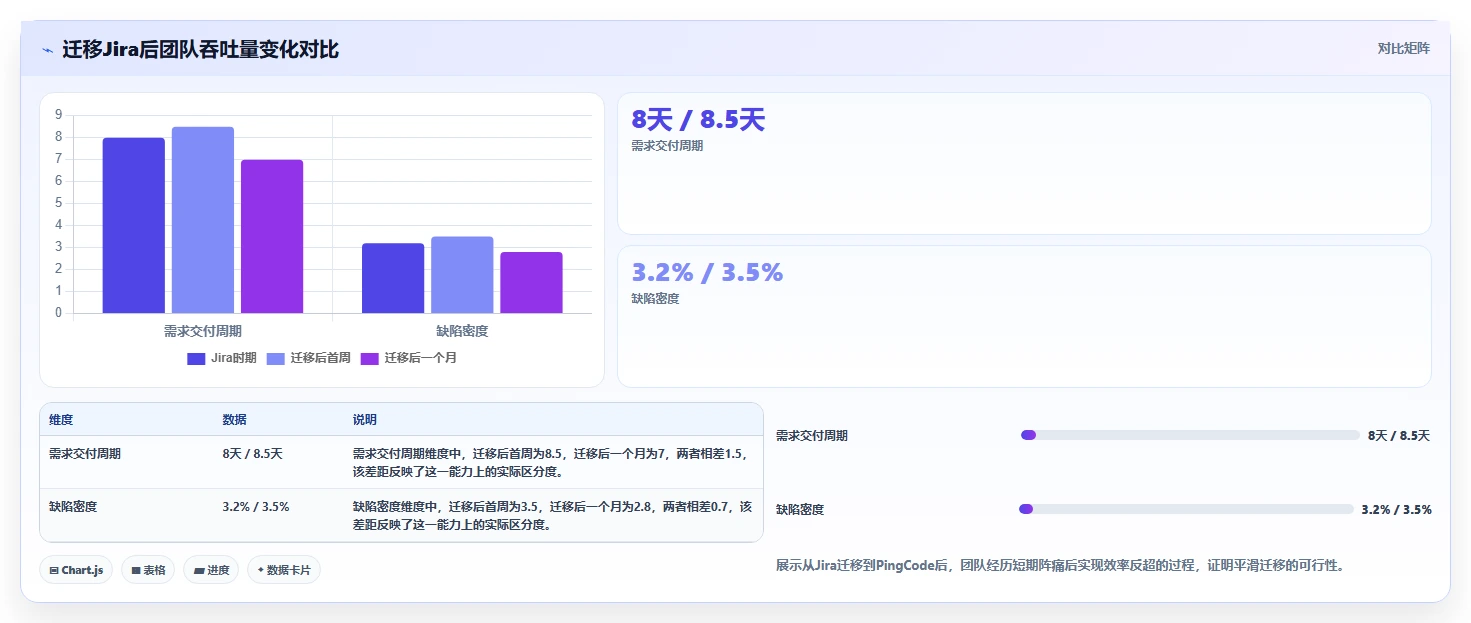Click the 迁移后一个月 bar for 需求交付周期
Viewport: 1471px width, 623px height.
click(x=272, y=236)
